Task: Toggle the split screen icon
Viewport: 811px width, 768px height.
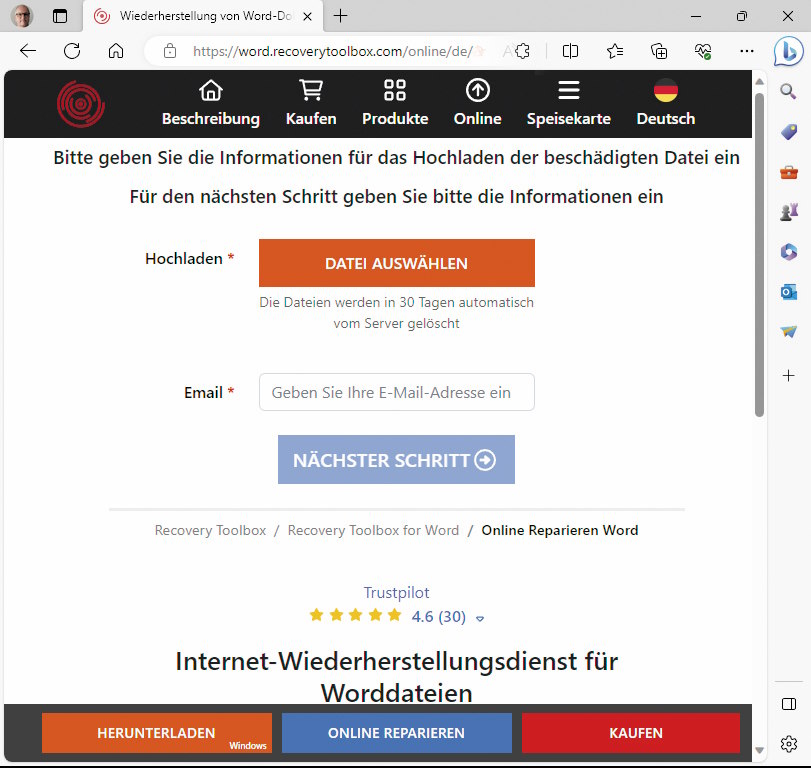Action: 570,51
